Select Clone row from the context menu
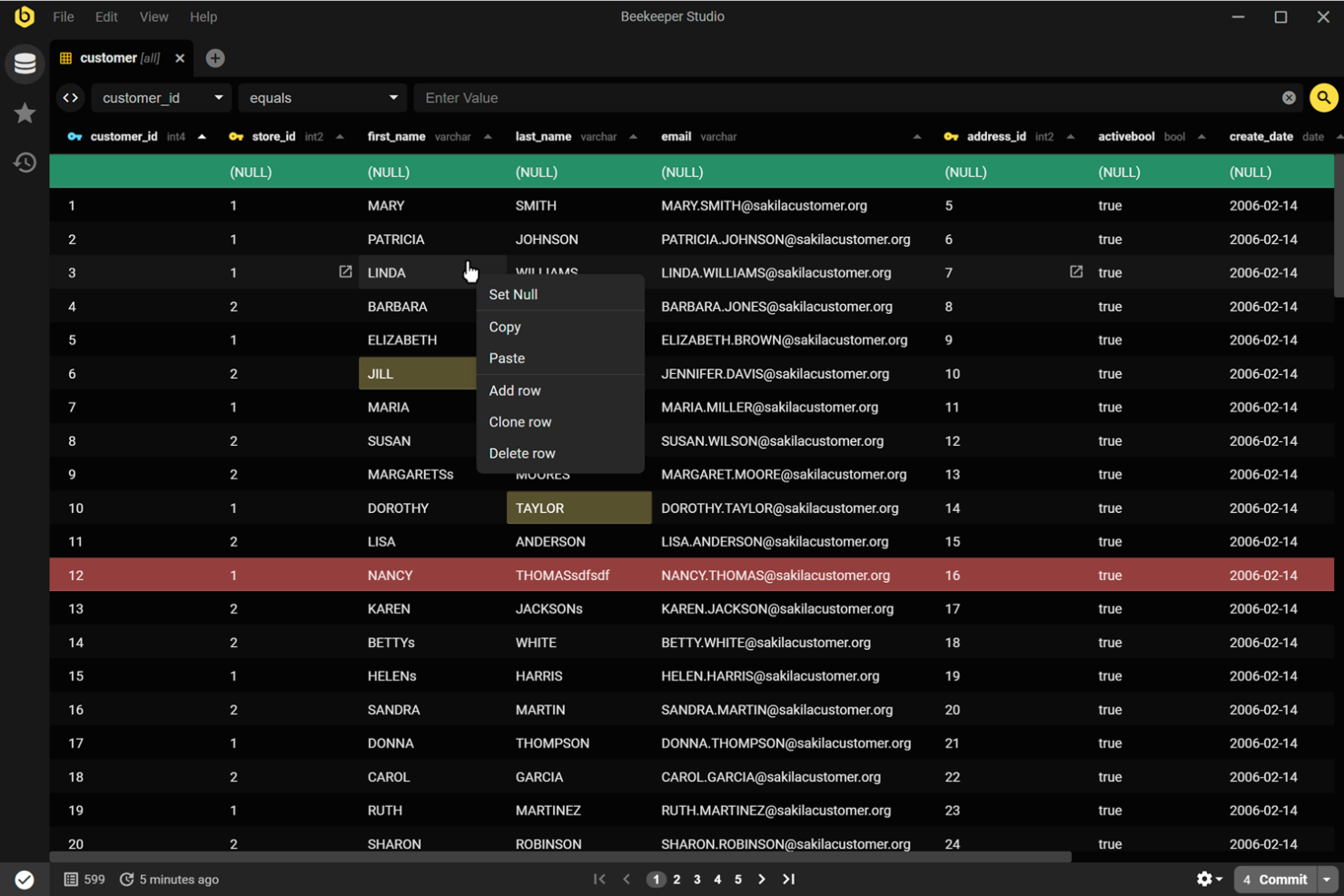 pos(519,421)
